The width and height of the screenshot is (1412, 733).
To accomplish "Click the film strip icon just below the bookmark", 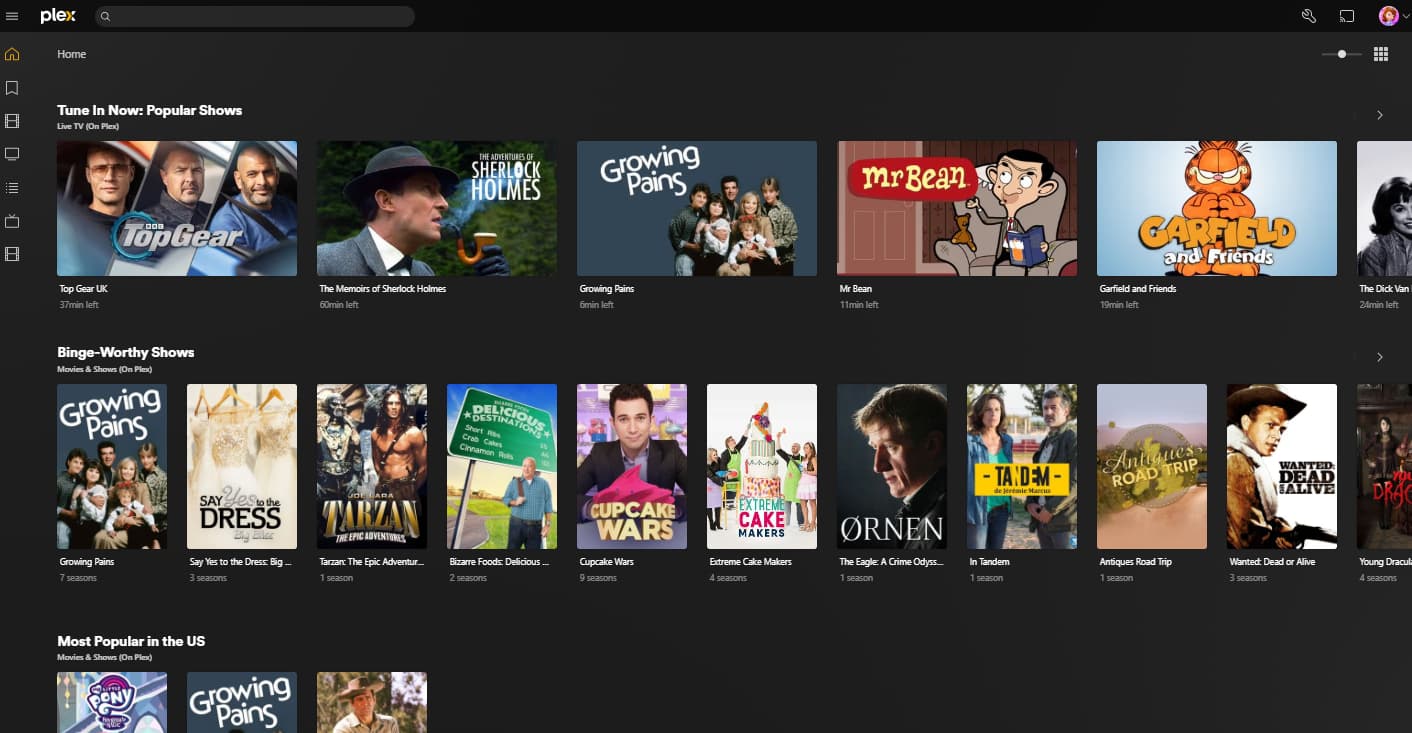I will 12,121.
